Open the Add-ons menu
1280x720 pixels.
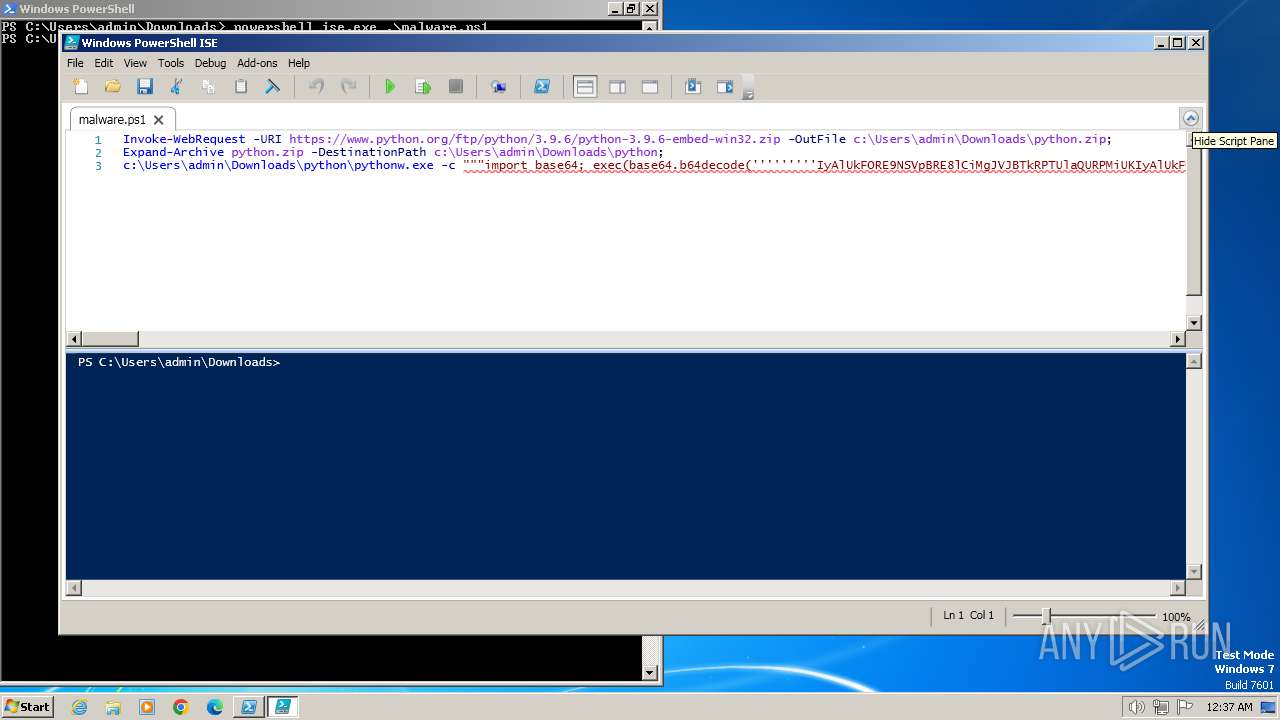(257, 63)
